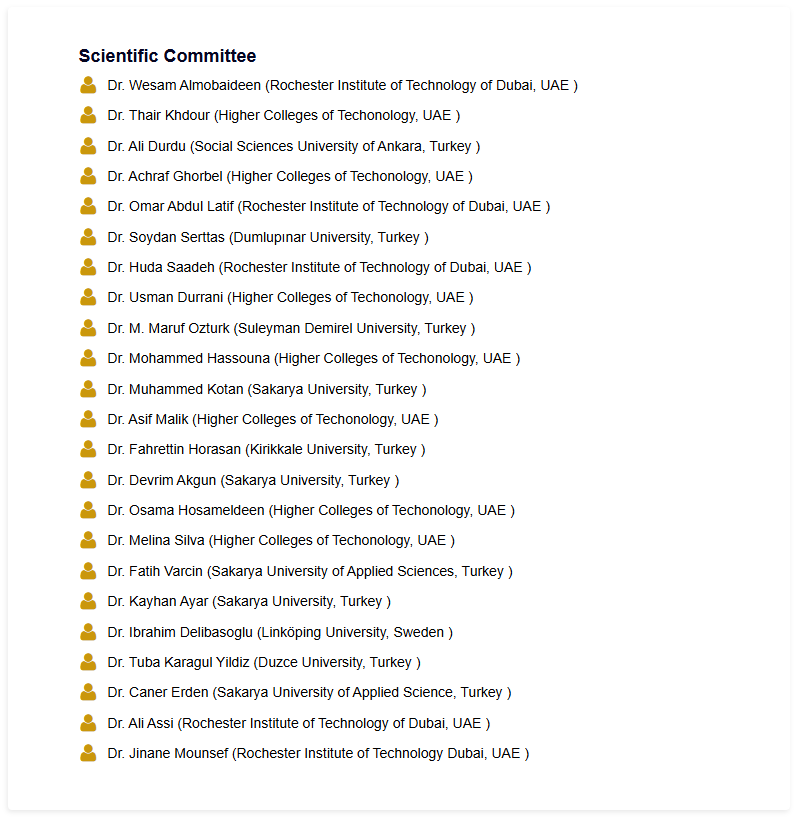Click Dr. Tuba Karagul Yildiz's entry
Viewport: 802px width, 818px height.
pyautogui.click(x=264, y=662)
